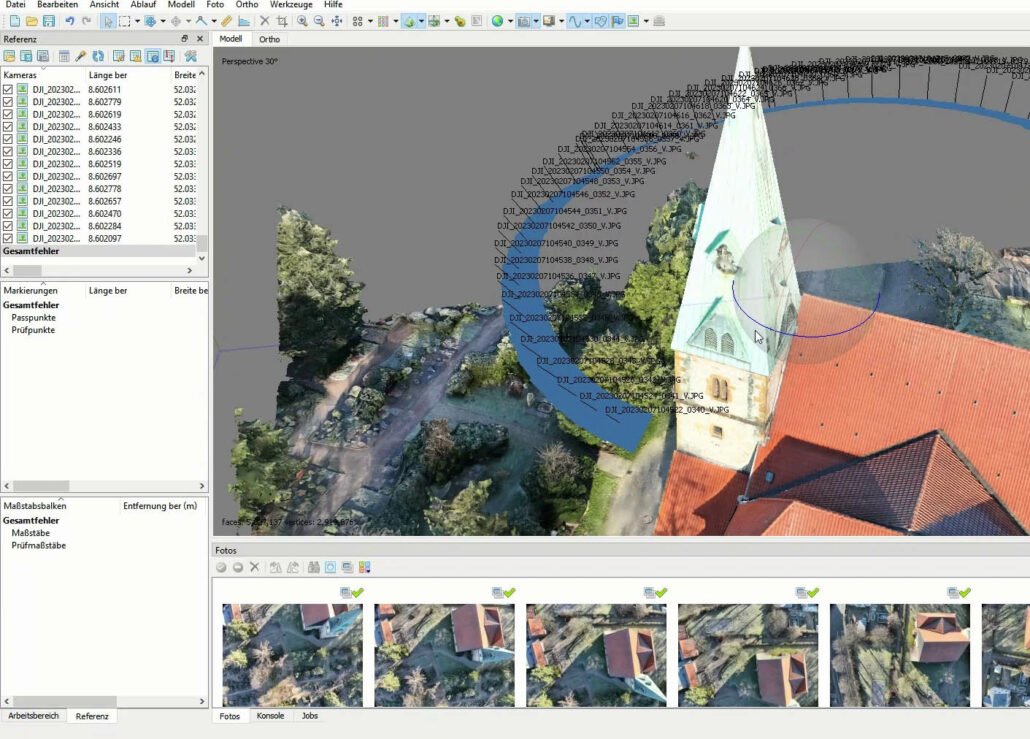This screenshot has width=1030, height=739.
Task: Open dropdown arrow beside rectangle selection tool
Action: 137,21
